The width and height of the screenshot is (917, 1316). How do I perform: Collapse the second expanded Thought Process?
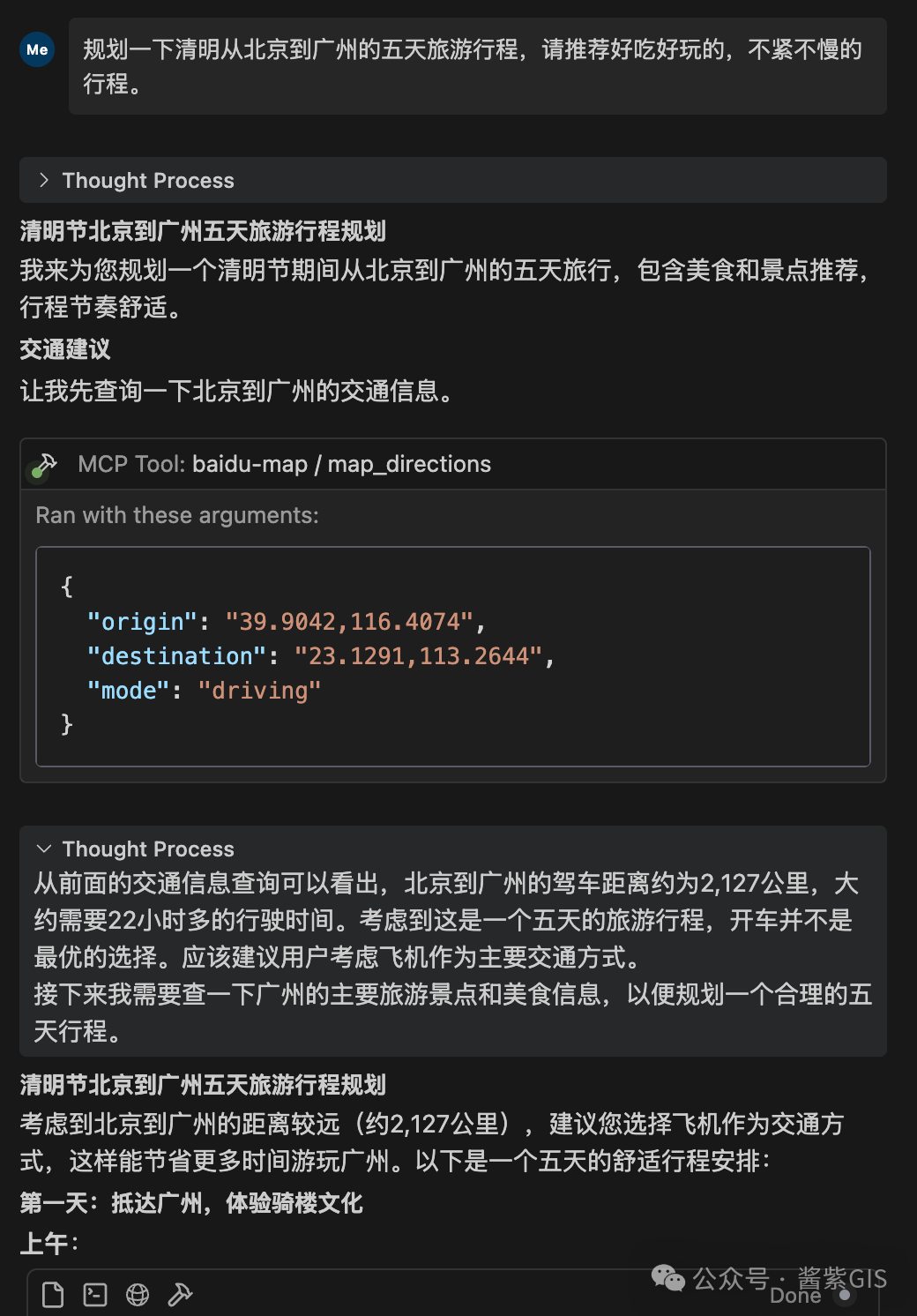[135, 849]
